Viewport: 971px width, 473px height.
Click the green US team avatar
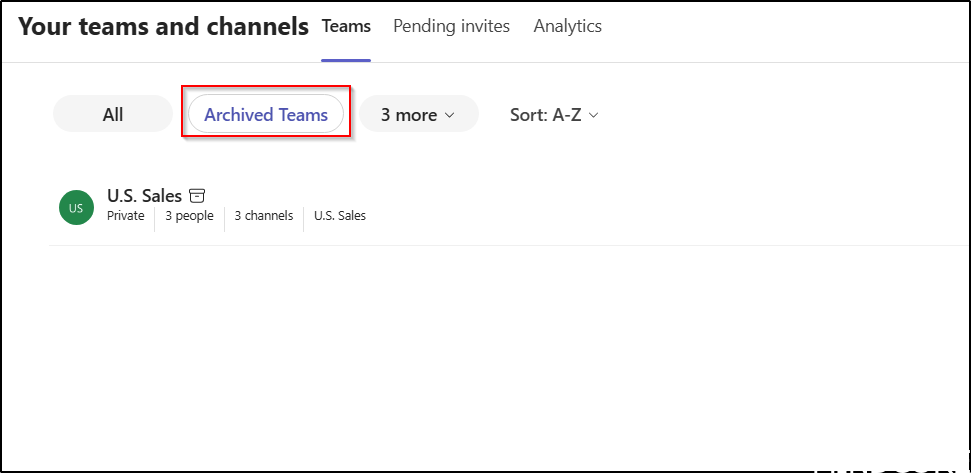tap(76, 207)
